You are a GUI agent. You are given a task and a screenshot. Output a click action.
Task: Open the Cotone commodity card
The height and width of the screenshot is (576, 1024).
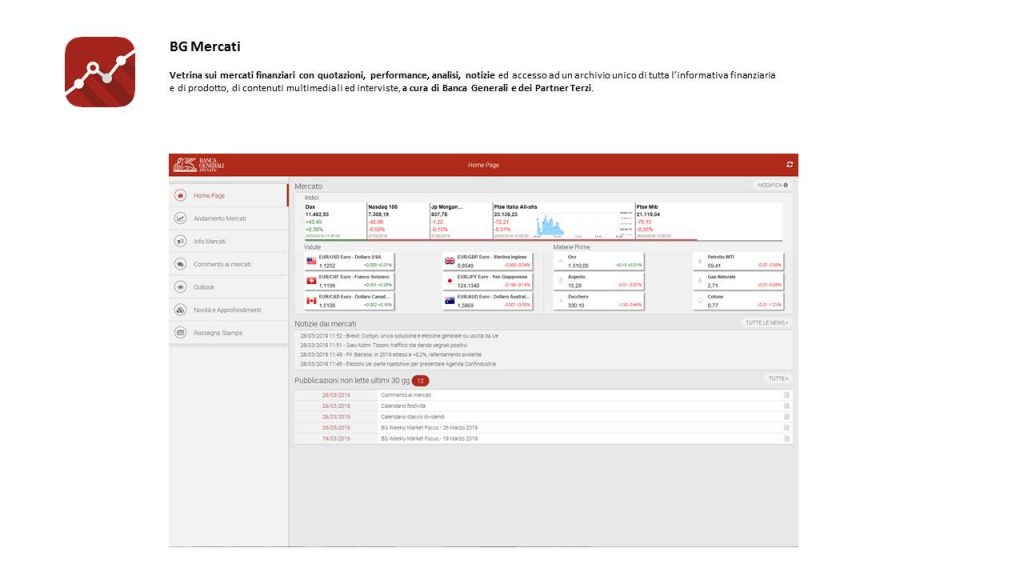tap(738, 301)
